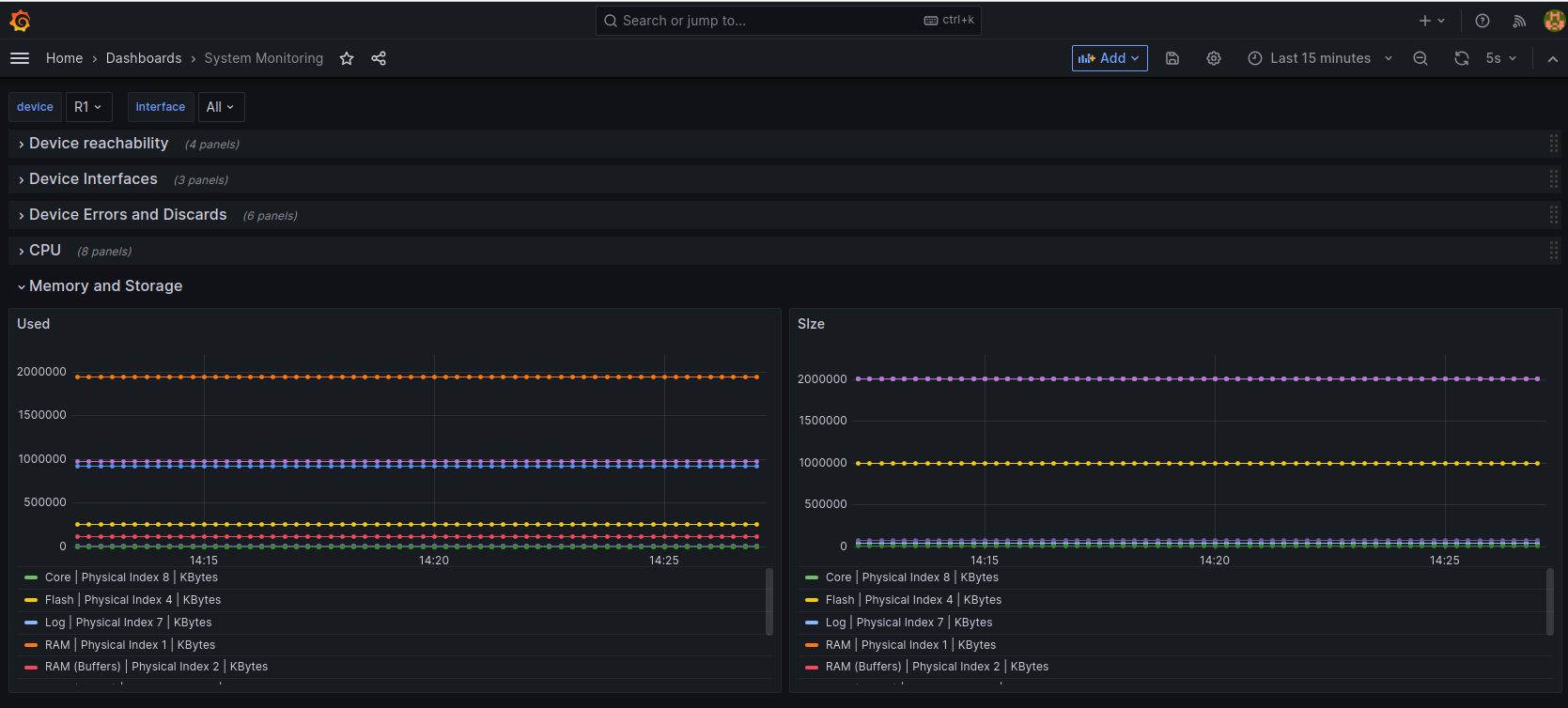This screenshot has height=708, width=1568.
Task: Share the dashboard via share icon
Action: point(379,58)
